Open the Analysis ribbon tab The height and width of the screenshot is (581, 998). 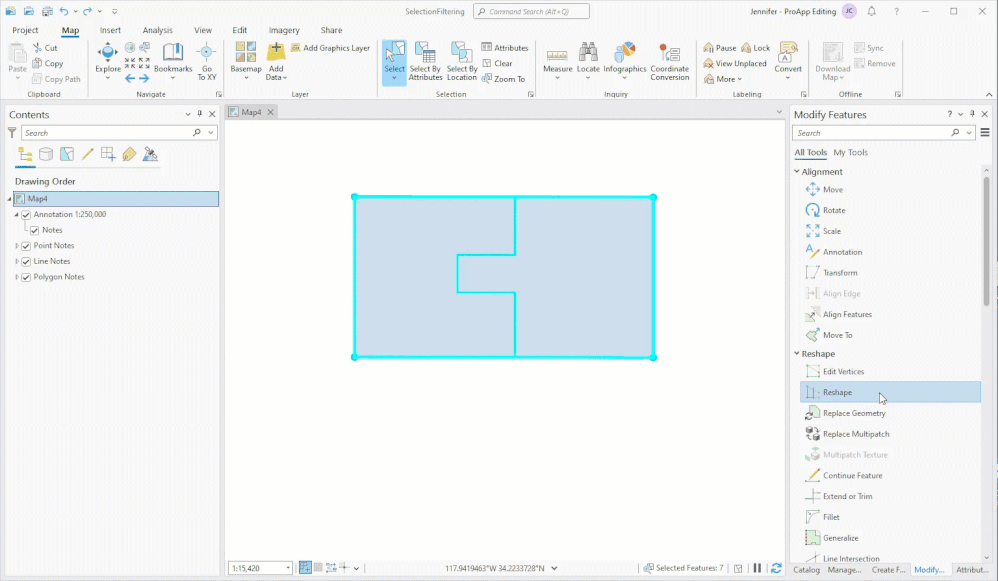[157, 30]
